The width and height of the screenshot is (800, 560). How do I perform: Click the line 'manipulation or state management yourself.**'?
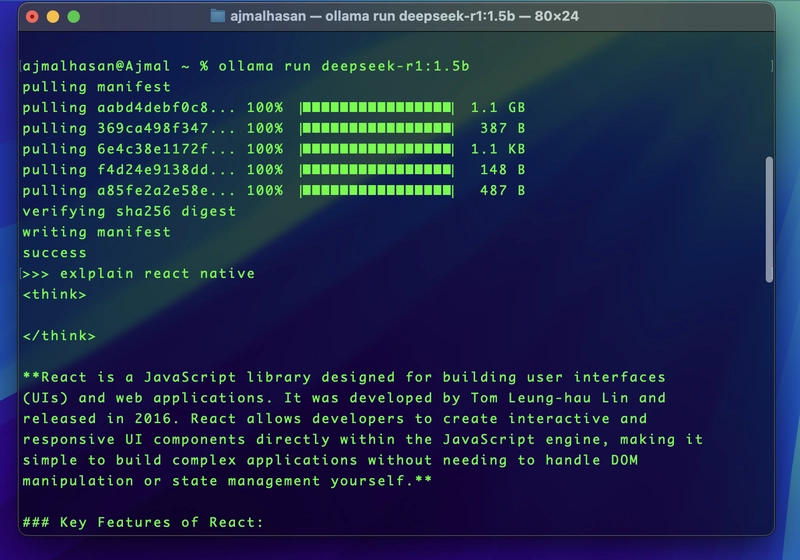pos(227,481)
